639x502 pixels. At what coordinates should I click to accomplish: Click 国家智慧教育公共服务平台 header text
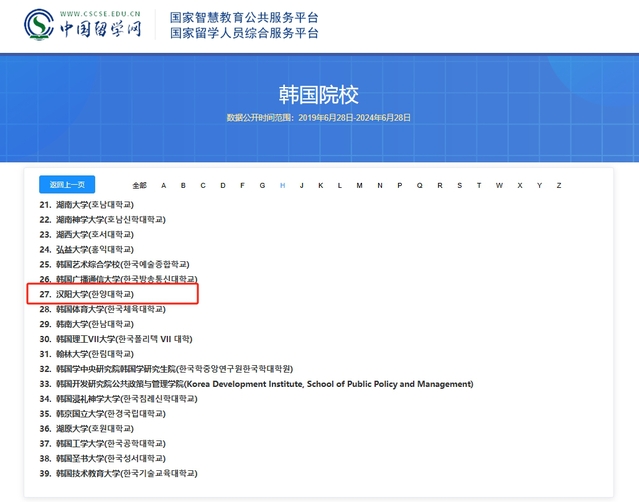click(244, 18)
